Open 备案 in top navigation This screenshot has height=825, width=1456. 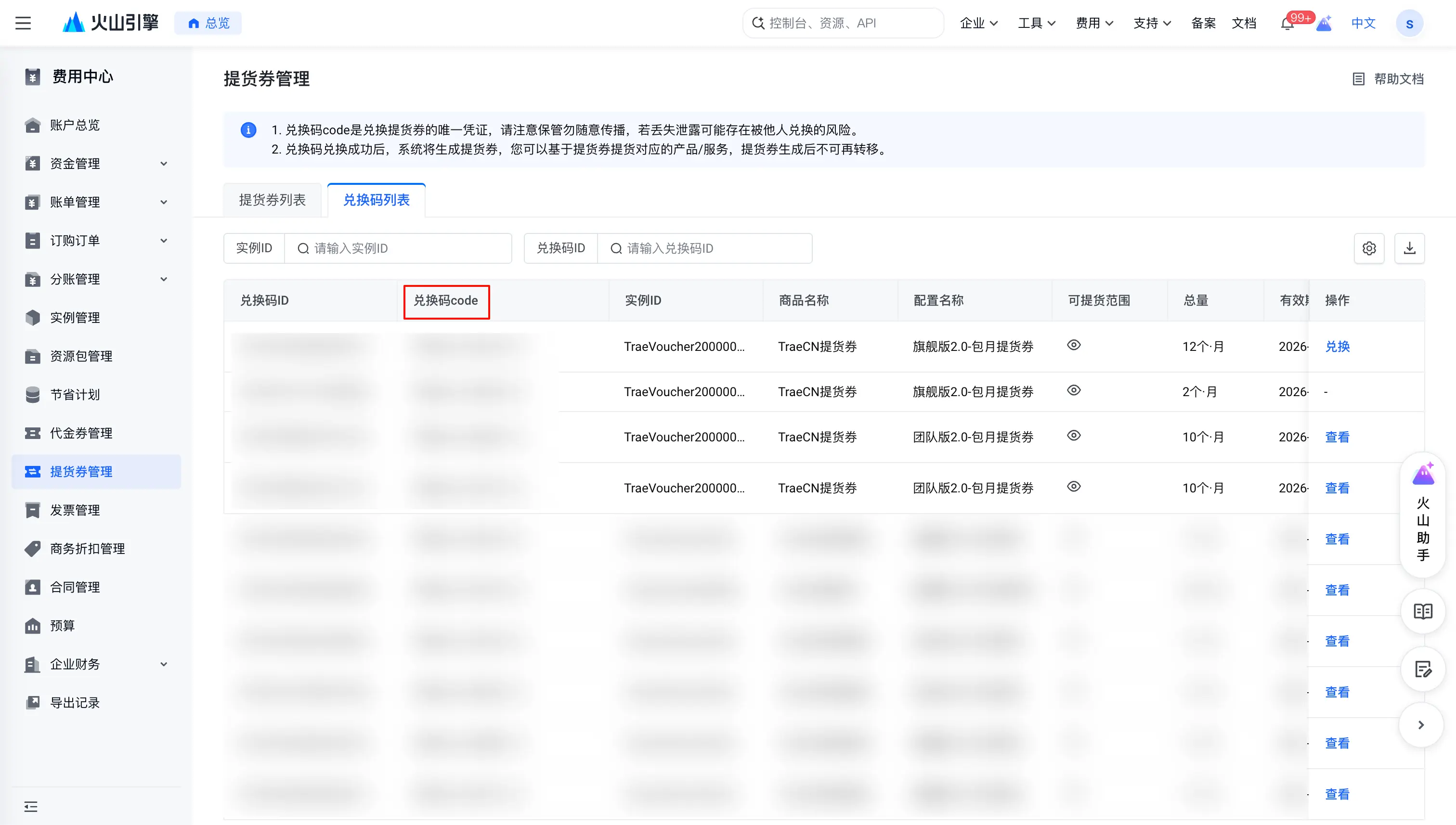pos(1203,23)
